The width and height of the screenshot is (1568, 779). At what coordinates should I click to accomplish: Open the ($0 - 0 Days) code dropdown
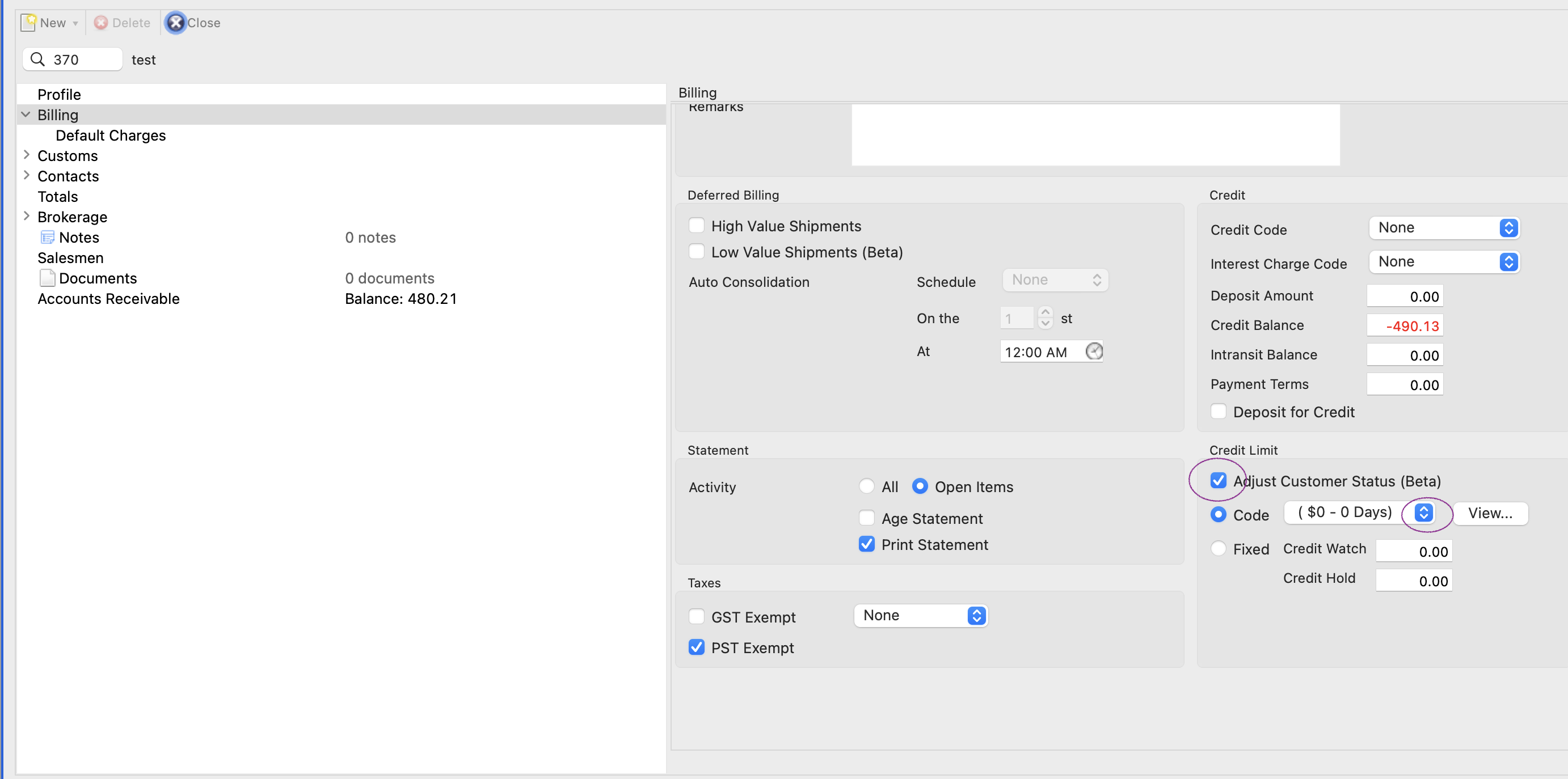point(1361,513)
